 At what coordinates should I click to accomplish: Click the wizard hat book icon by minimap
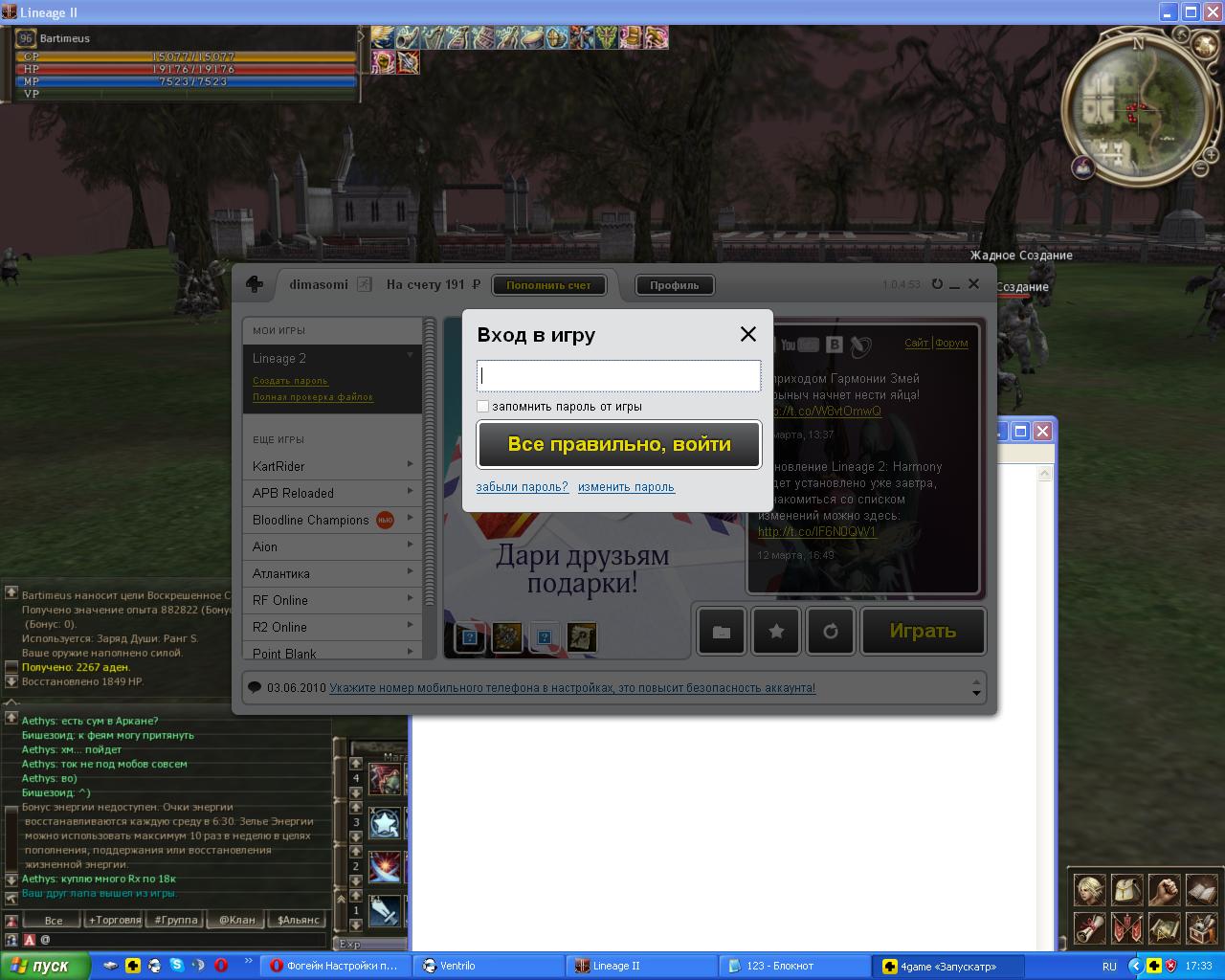tap(1083, 167)
